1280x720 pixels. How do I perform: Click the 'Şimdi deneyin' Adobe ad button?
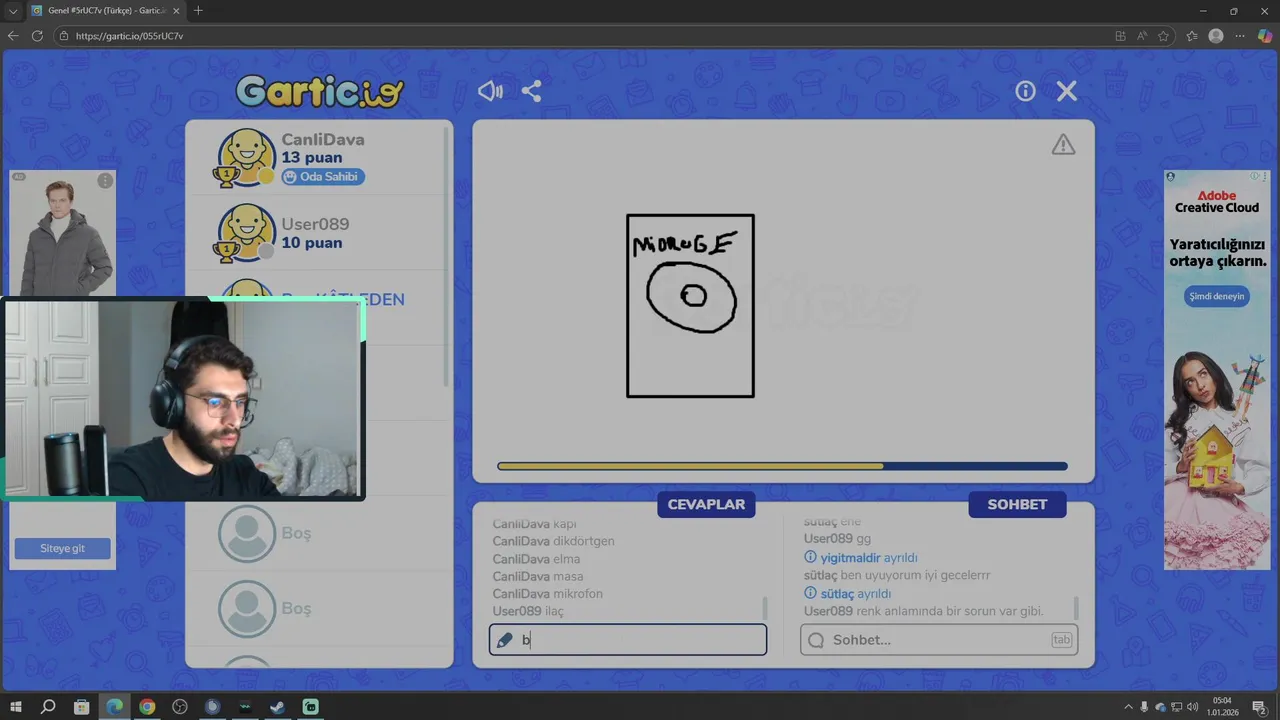(x=1217, y=297)
